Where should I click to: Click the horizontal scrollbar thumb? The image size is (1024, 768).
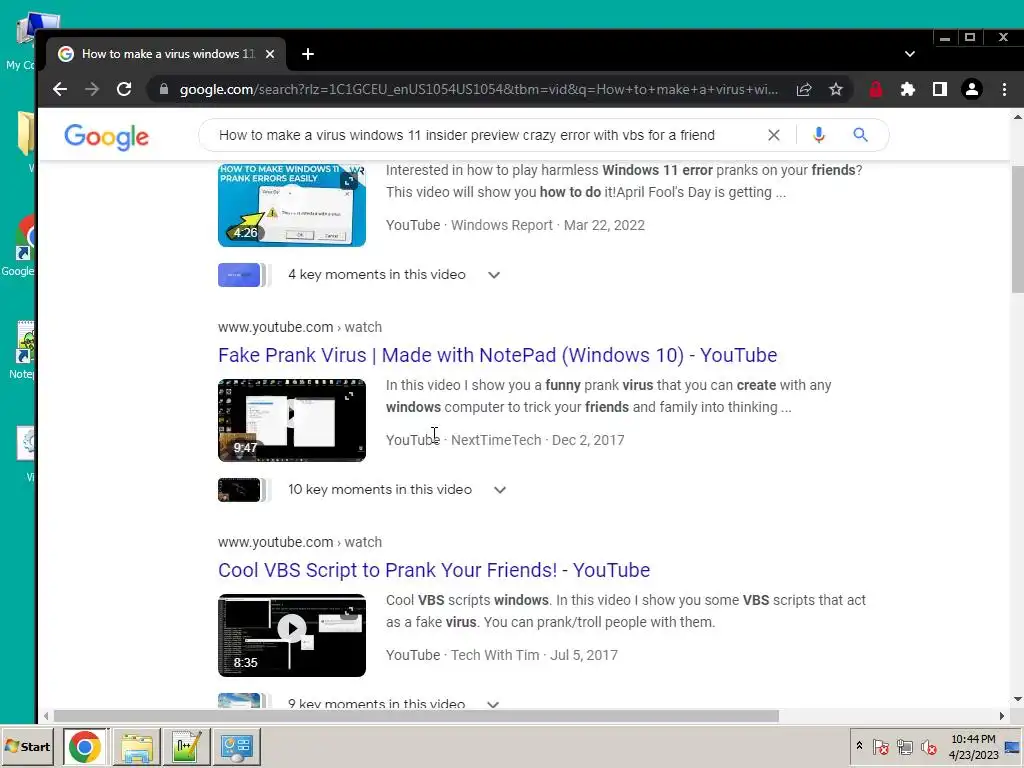tap(416, 716)
